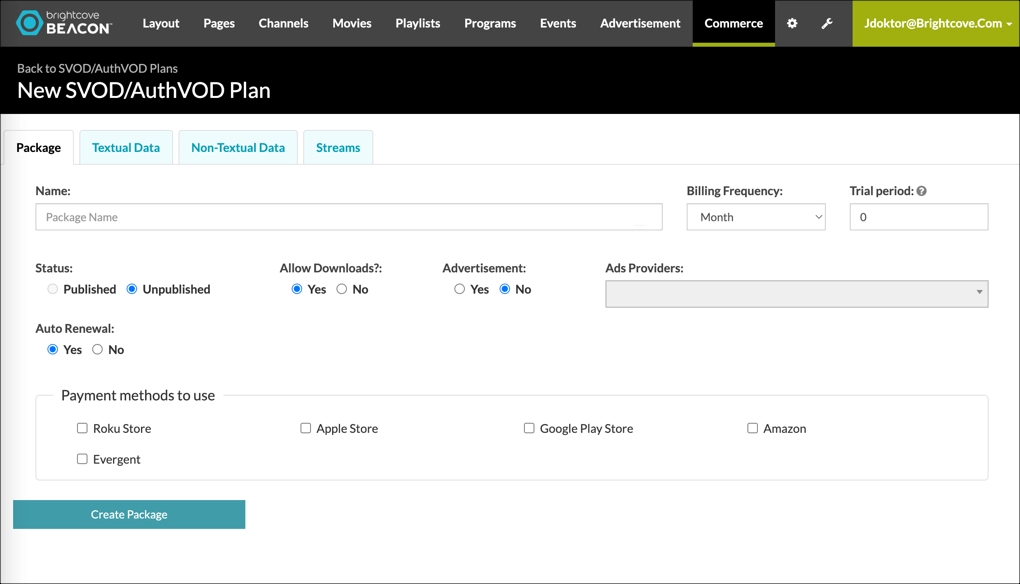The width and height of the screenshot is (1020, 584).
Task: Select Yes for Auto Renewal
Action: click(53, 349)
